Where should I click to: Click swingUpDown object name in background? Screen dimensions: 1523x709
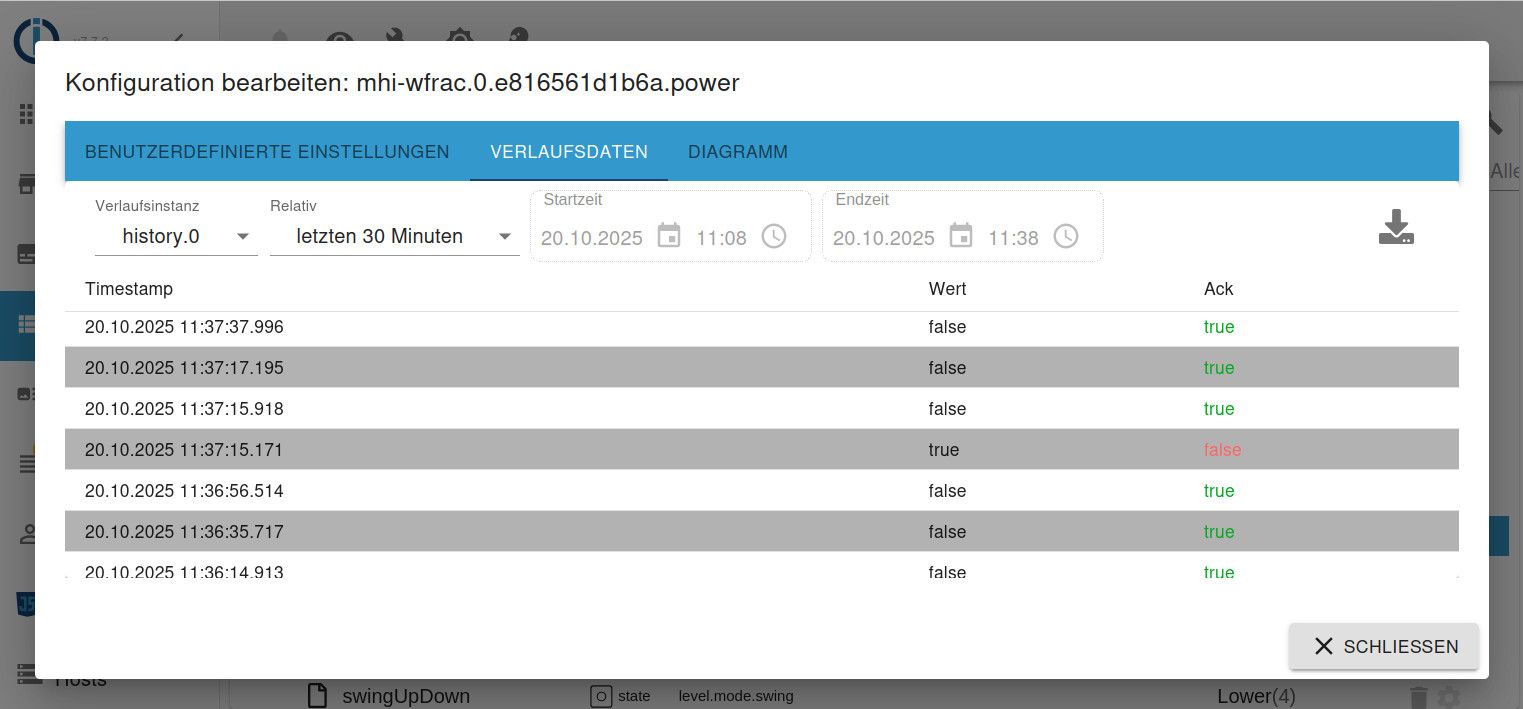coord(406,696)
